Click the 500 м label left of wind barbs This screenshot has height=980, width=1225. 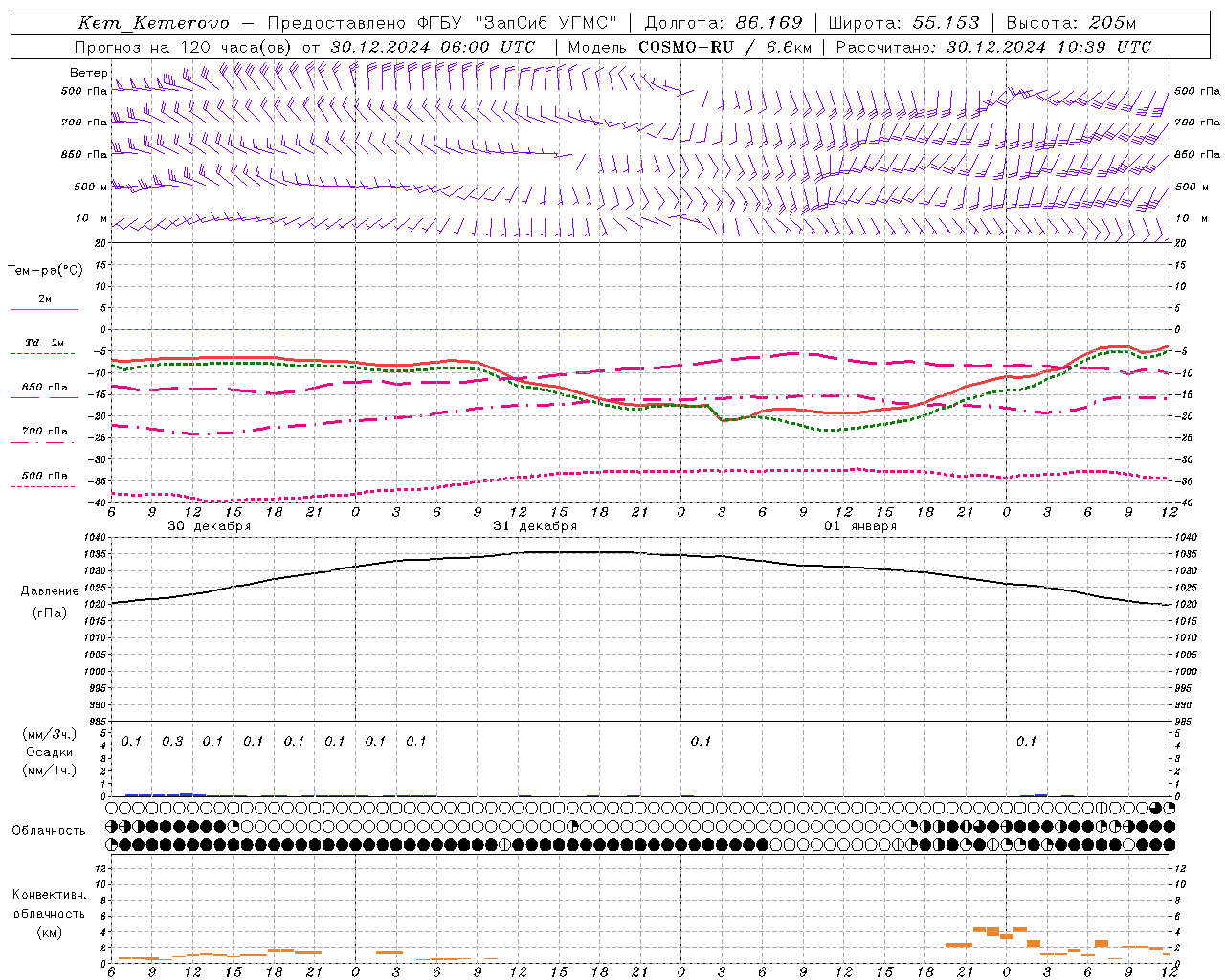[x=91, y=188]
